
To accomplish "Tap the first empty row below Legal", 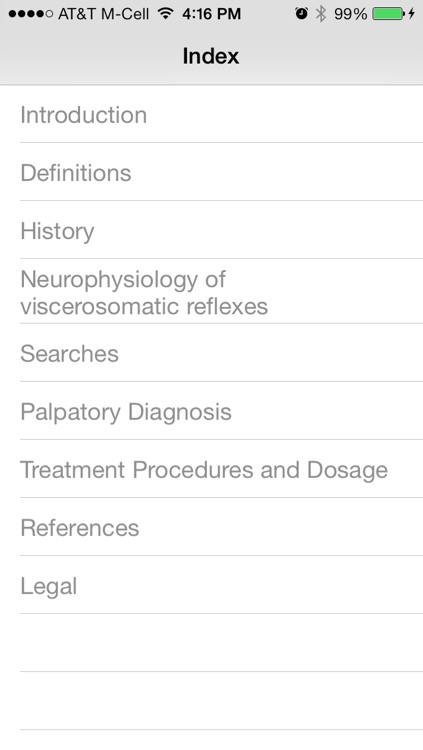I will pos(212,642).
